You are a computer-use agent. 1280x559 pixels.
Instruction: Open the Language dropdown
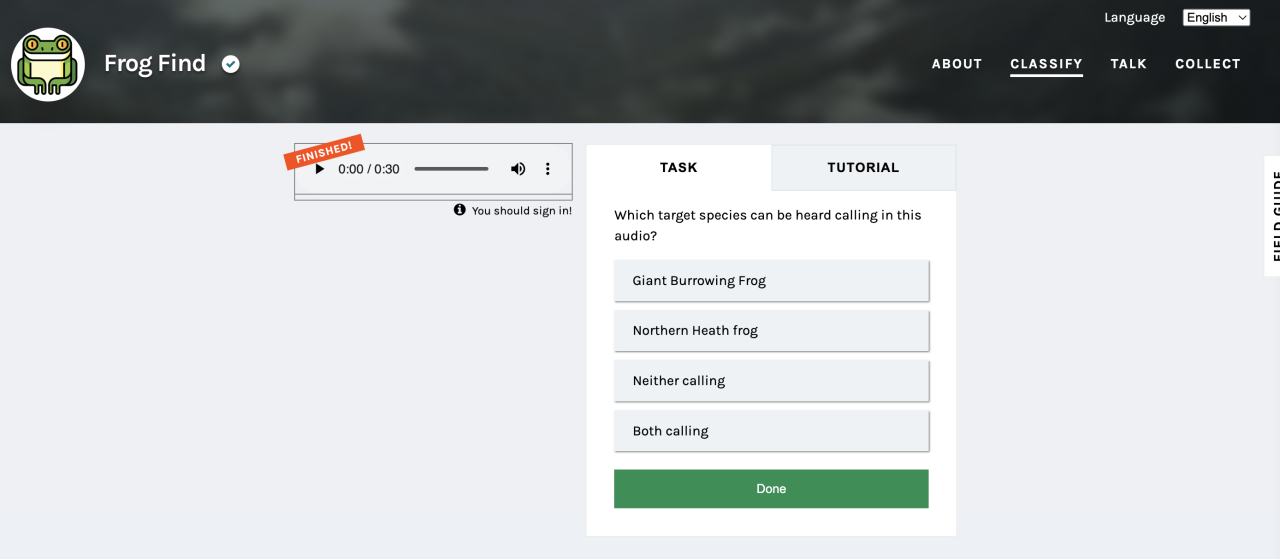(1216, 17)
